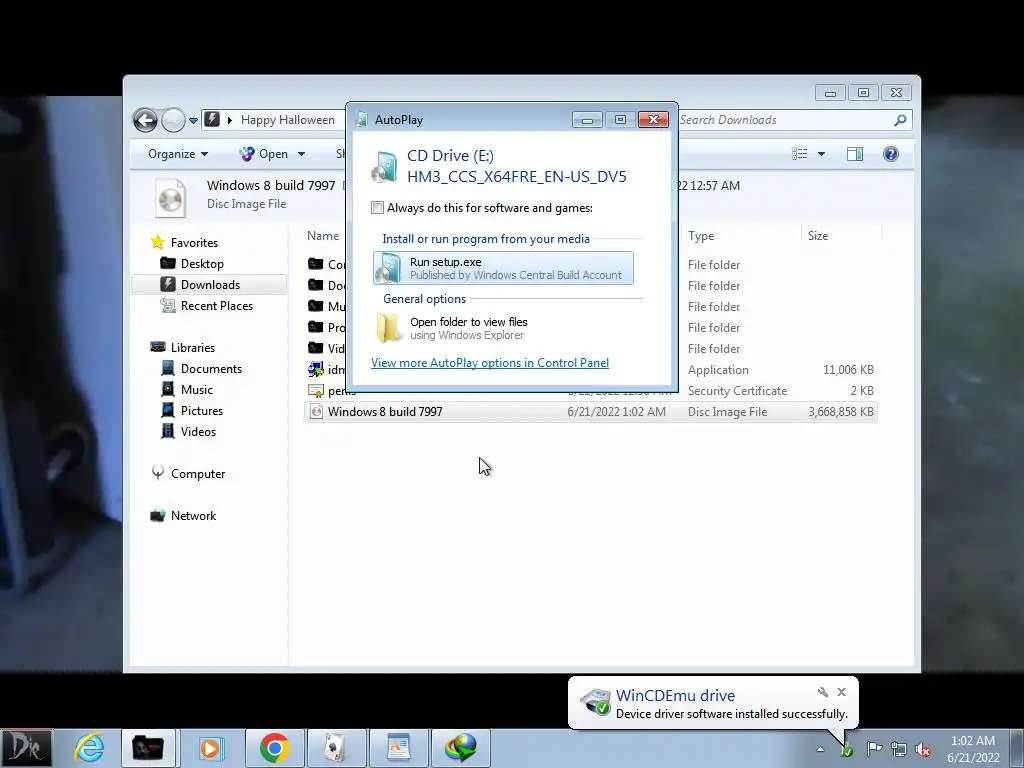1024x768 pixels.
Task: Sort by the Type column header
Action: [x=701, y=236]
